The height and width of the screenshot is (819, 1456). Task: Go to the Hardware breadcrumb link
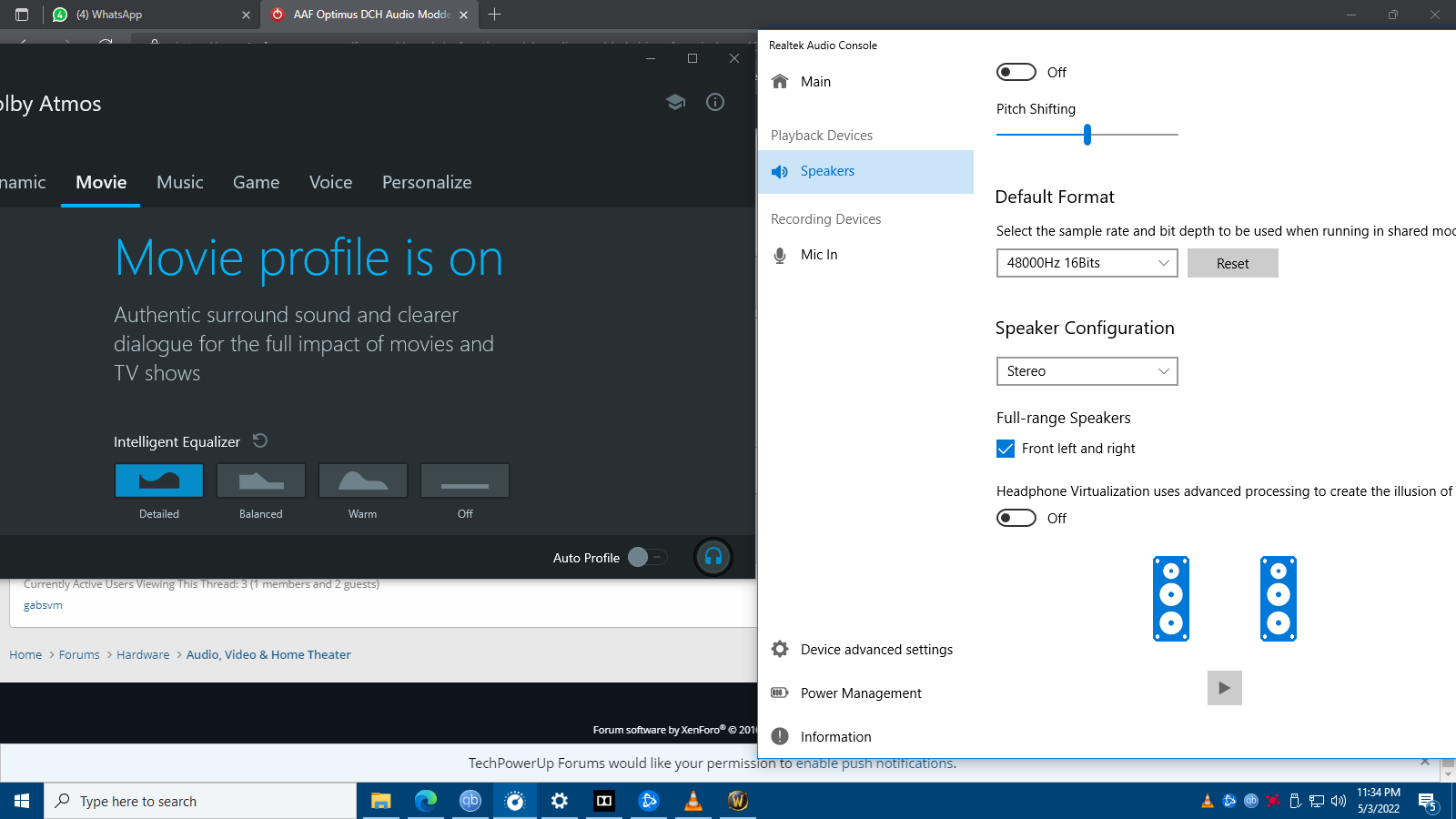(x=143, y=654)
